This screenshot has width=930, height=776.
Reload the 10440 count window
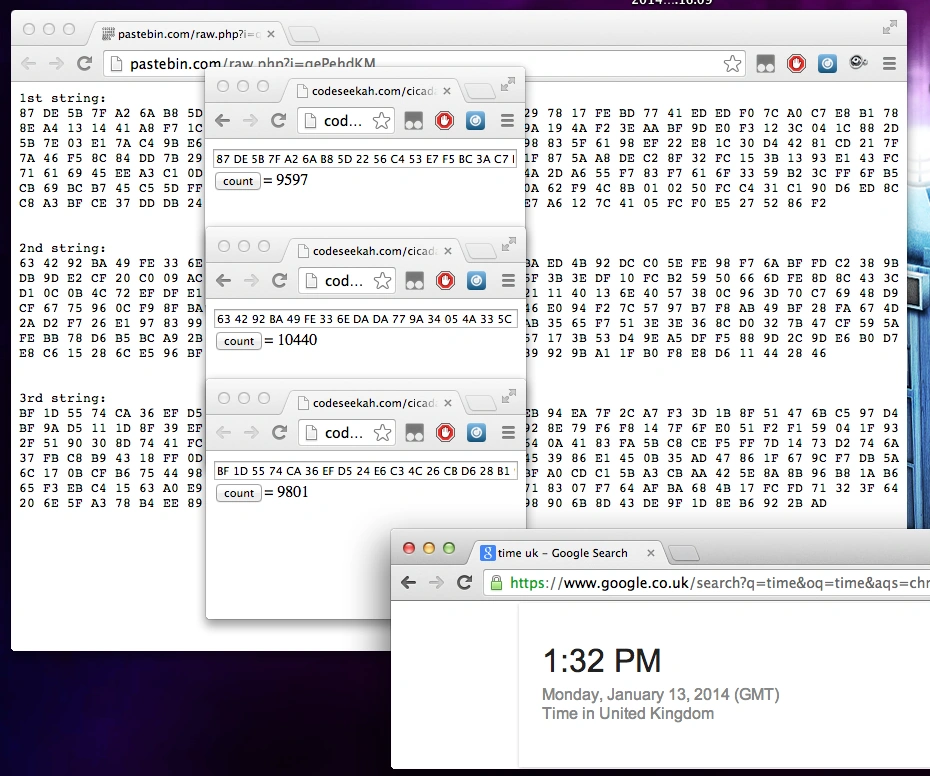[x=279, y=281]
